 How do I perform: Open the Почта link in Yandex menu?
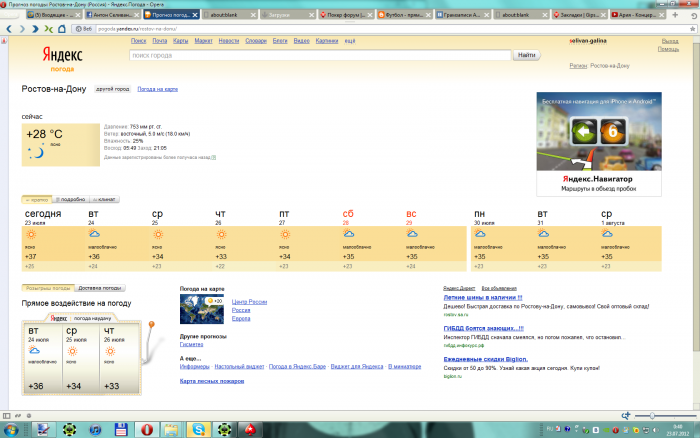click(x=159, y=41)
